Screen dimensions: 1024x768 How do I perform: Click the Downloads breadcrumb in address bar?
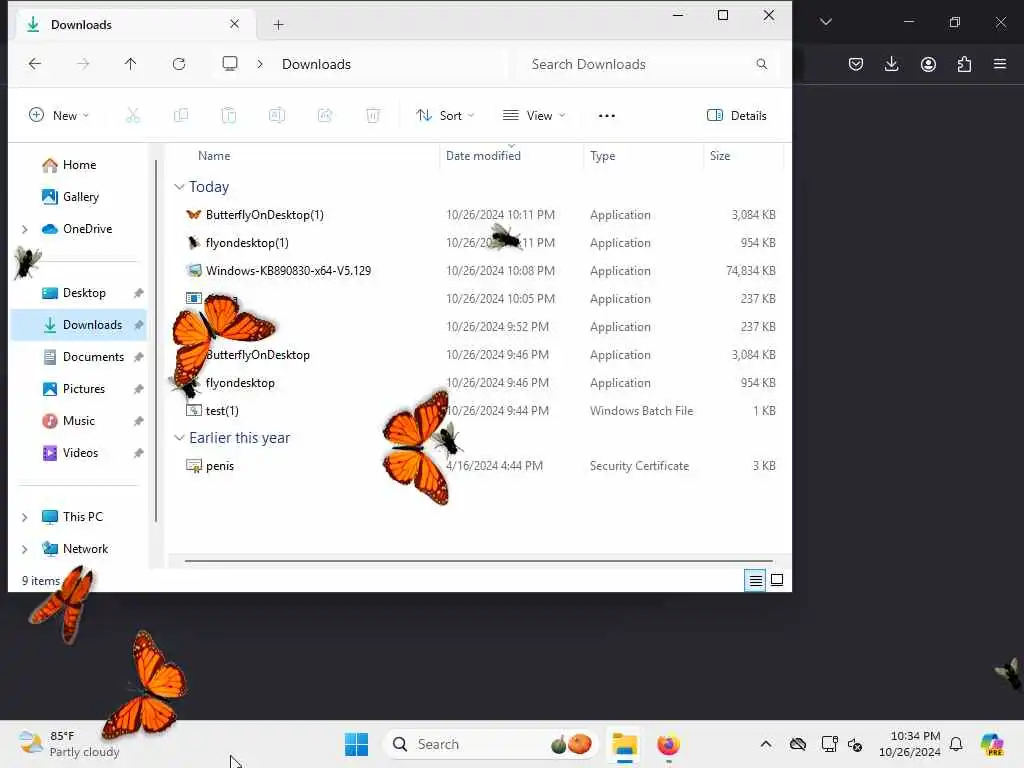click(x=316, y=64)
